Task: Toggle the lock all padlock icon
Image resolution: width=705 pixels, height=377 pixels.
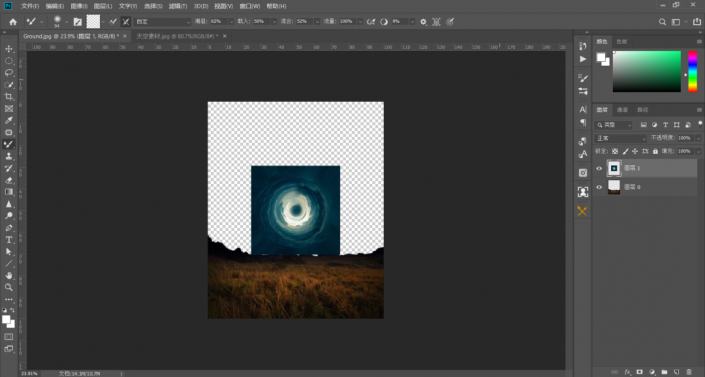Action: pyautogui.click(x=655, y=151)
